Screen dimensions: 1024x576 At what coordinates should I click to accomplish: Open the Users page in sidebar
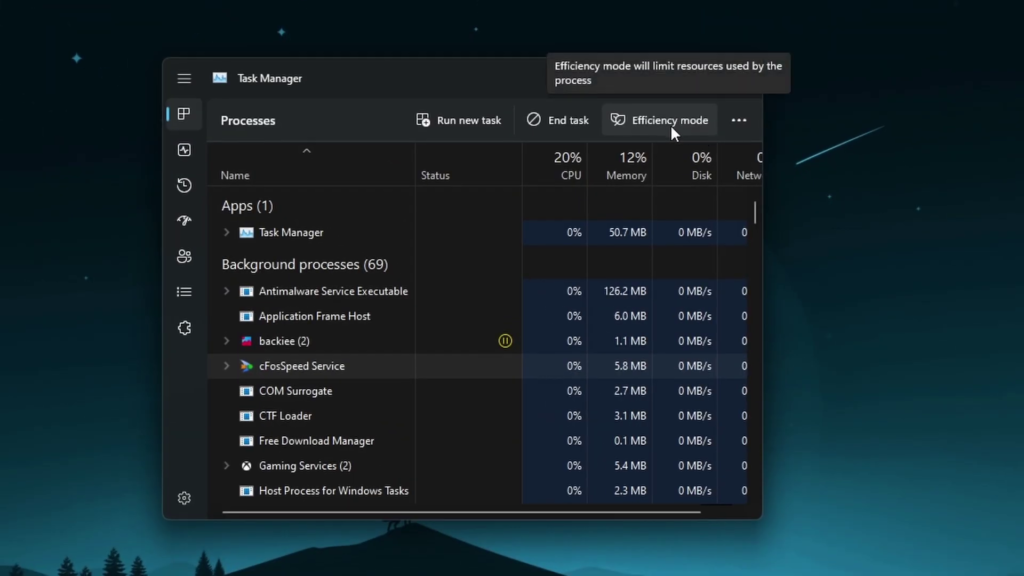tap(184, 256)
